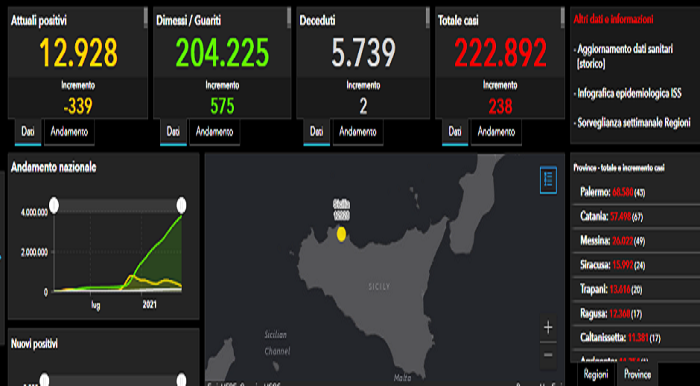The width and height of the screenshot is (700, 386).
Task: Switch to the Regioni tab
Action: click(x=596, y=374)
